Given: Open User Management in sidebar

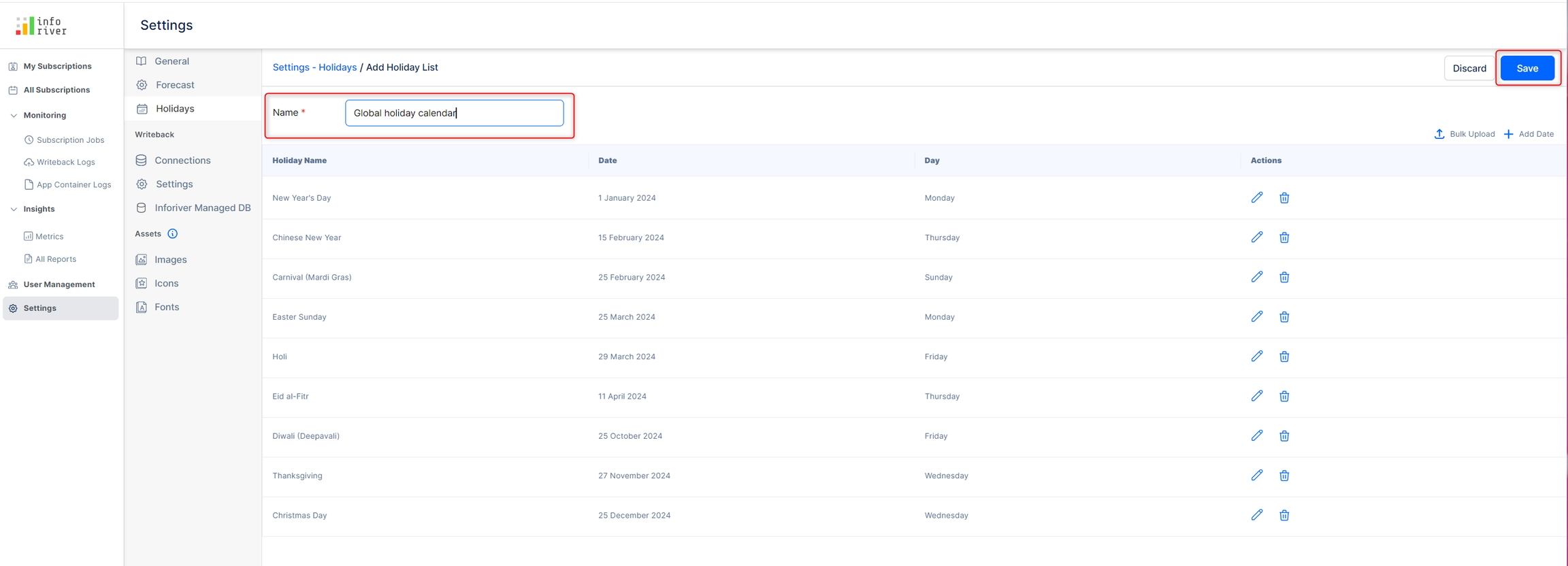Looking at the screenshot, I should [x=59, y=284].
